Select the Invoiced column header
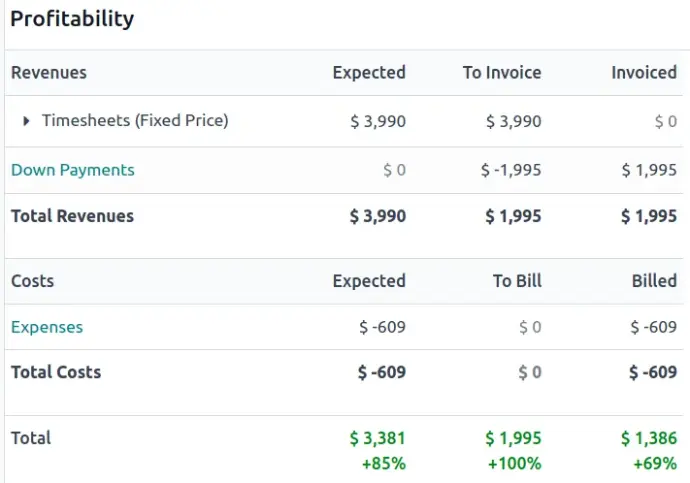 pyautogui.click(x=644, y=73)
